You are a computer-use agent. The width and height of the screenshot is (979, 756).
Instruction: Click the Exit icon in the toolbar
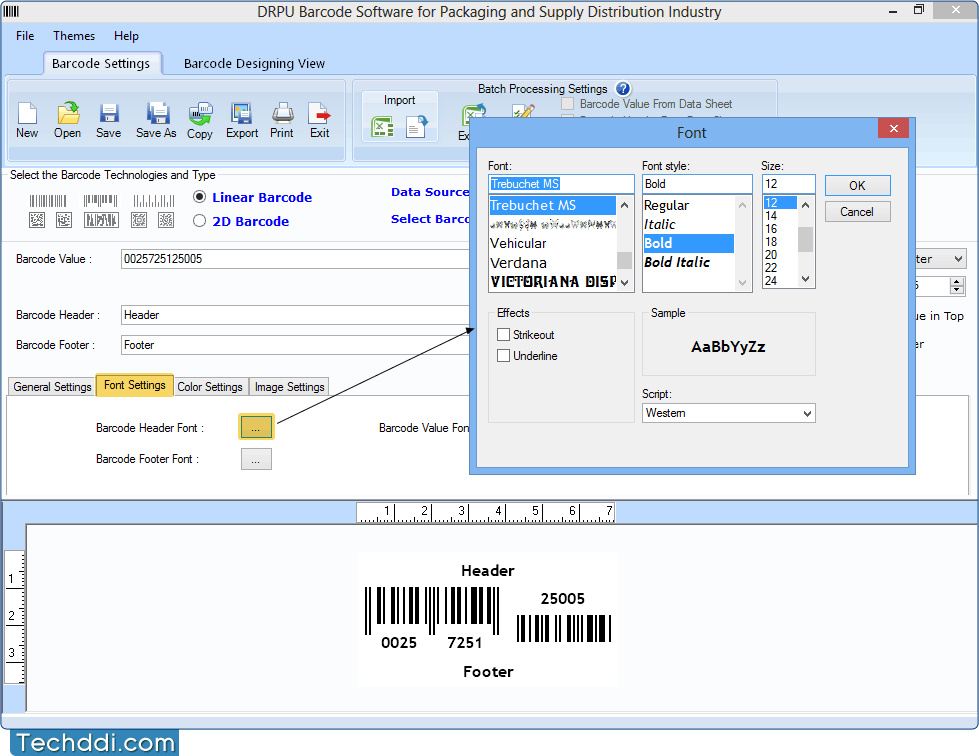[319, 113]
